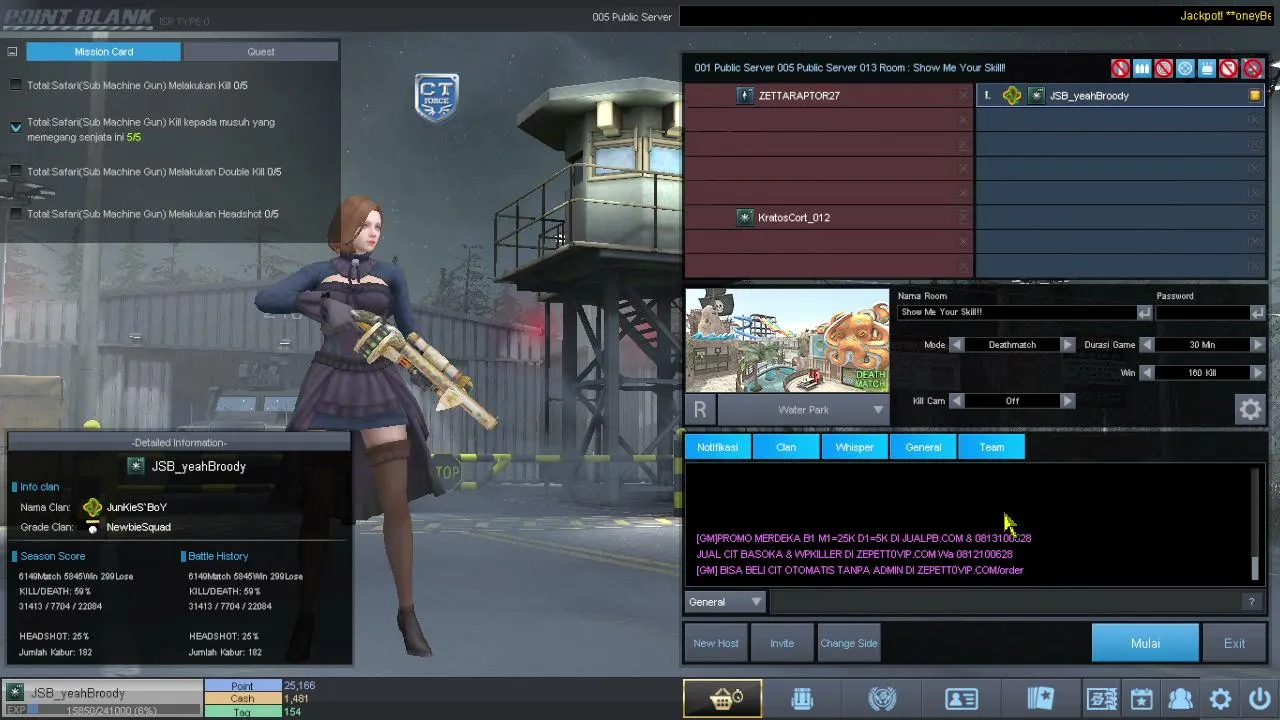
Task: Open game settings gear in bottom bar
Action: click(1220, 699)
